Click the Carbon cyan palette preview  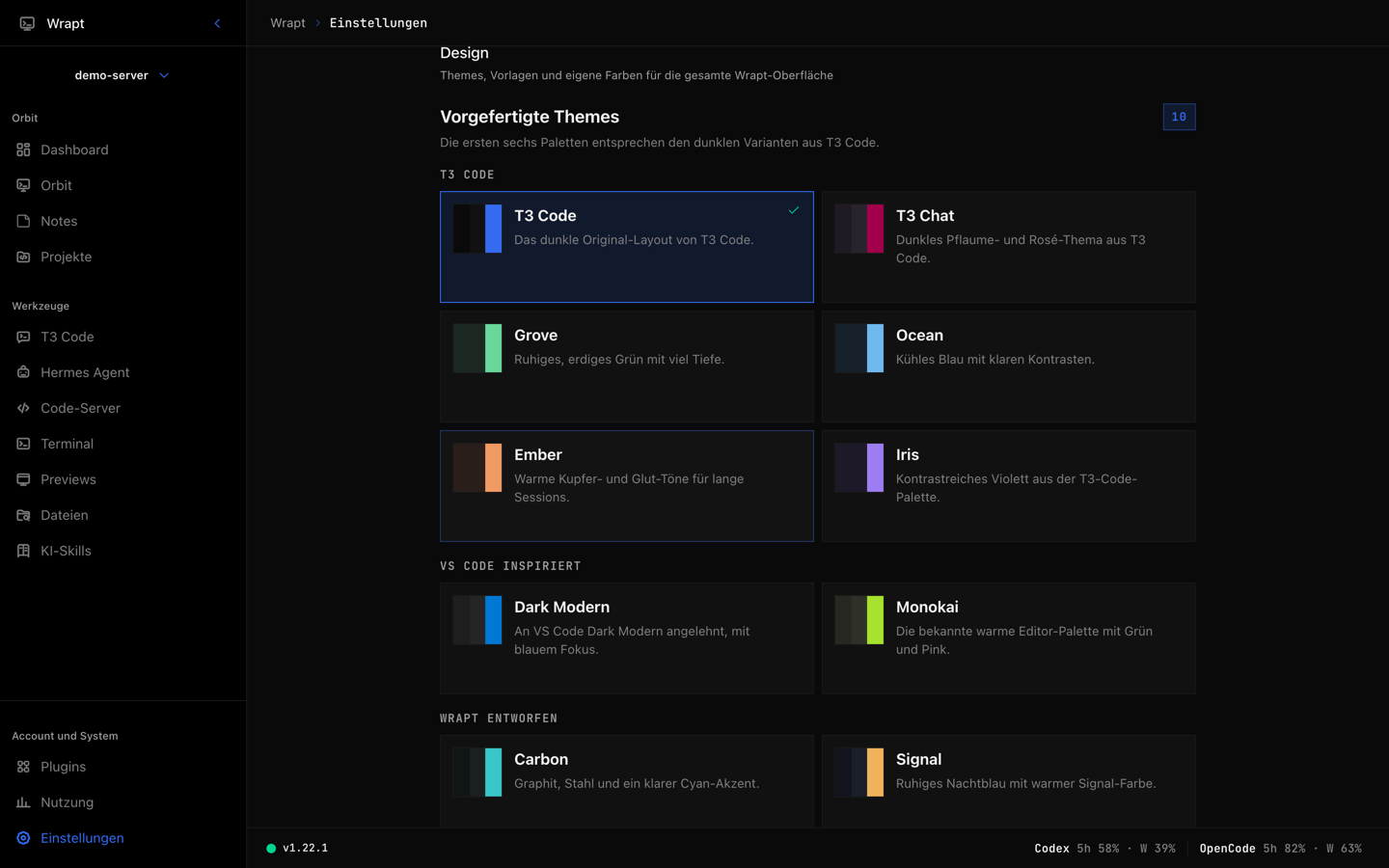(x=477, y=773)
